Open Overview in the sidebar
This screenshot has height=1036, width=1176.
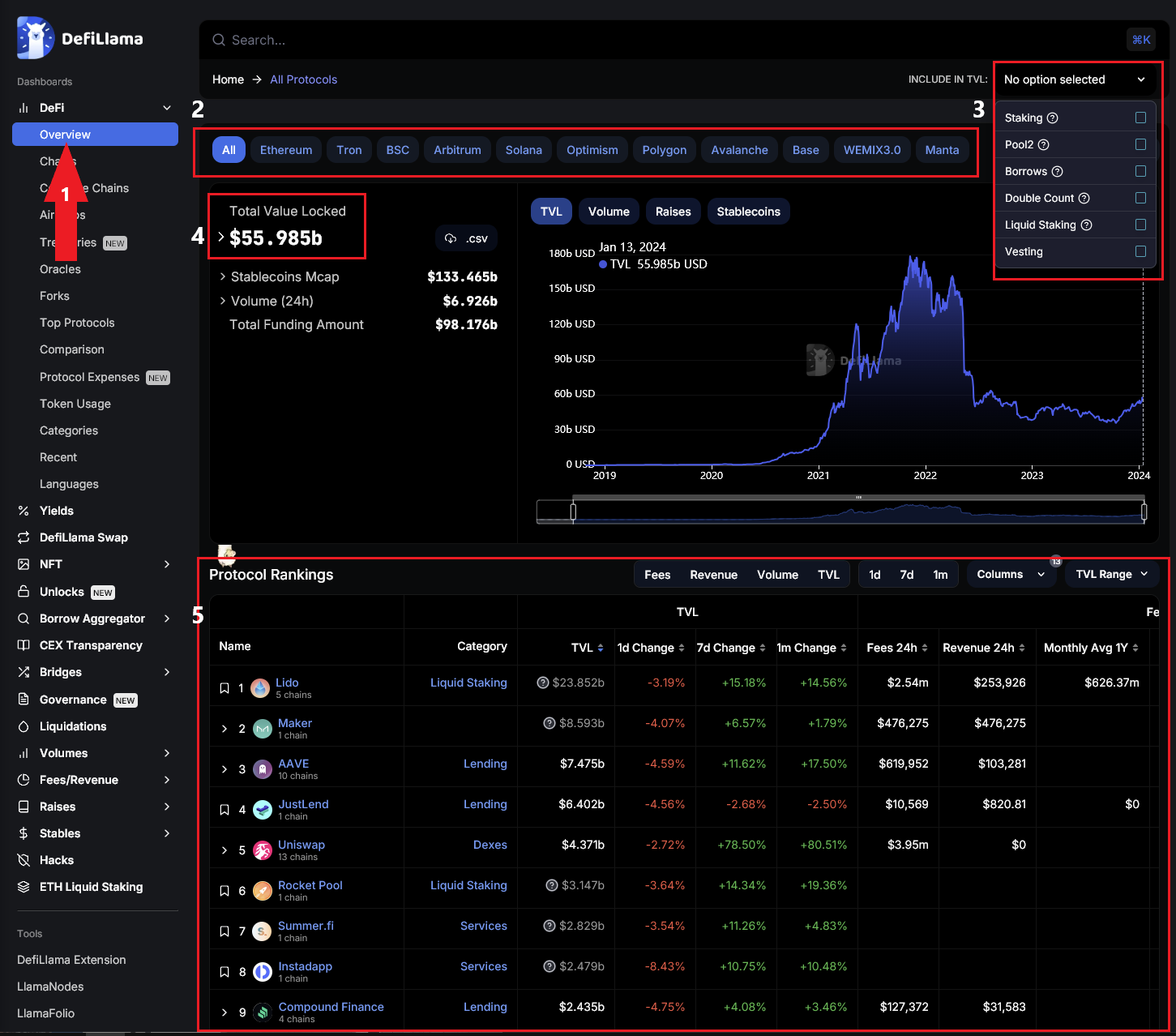click(x=95, y=135)
